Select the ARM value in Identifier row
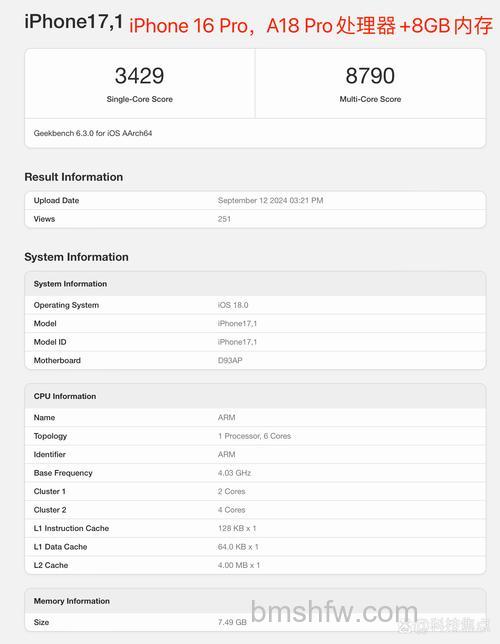Viewport: 500px width, 644px height. 226,455
